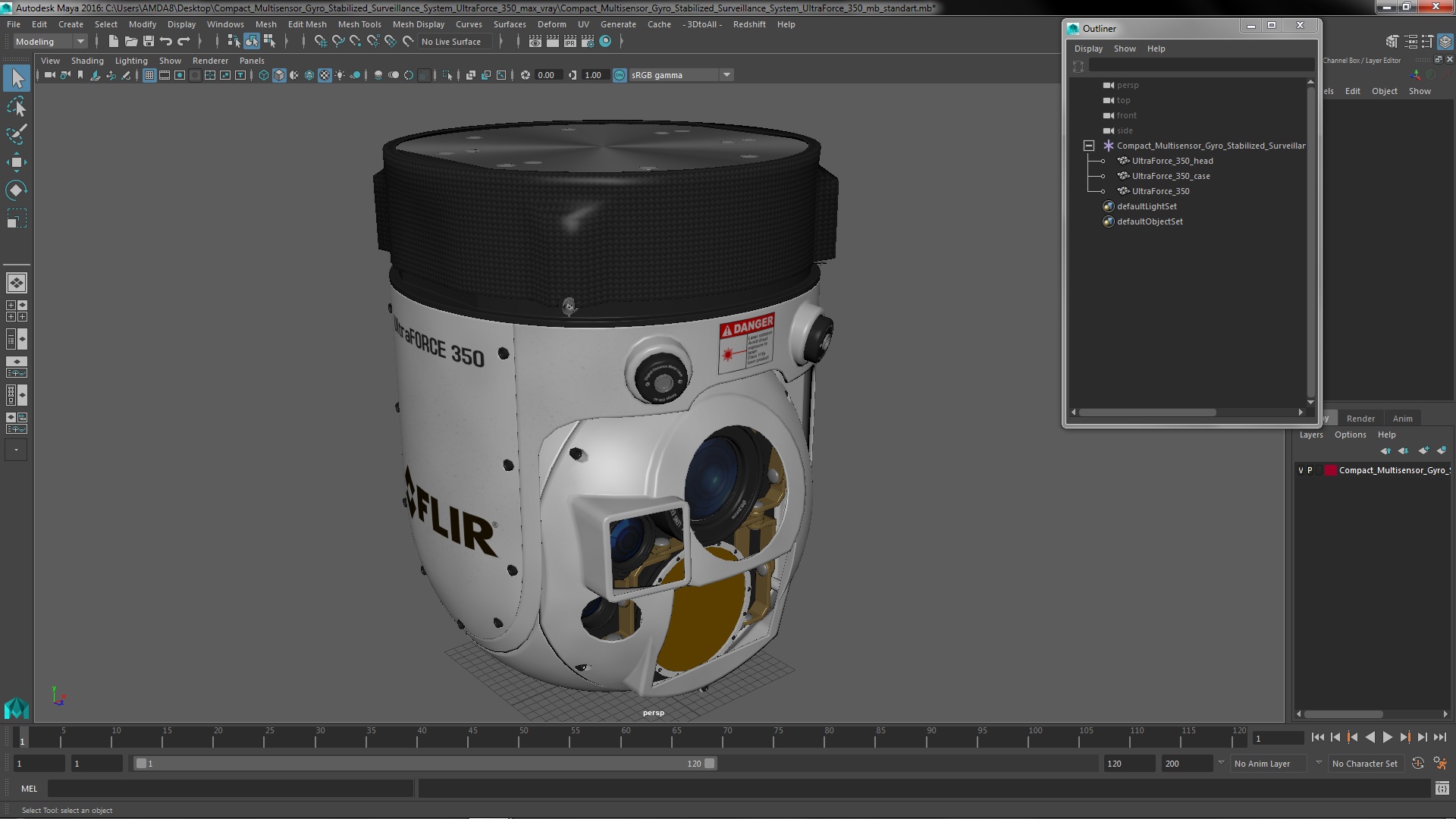Select the arrow Select tool in toolbox

click(17, 78)
